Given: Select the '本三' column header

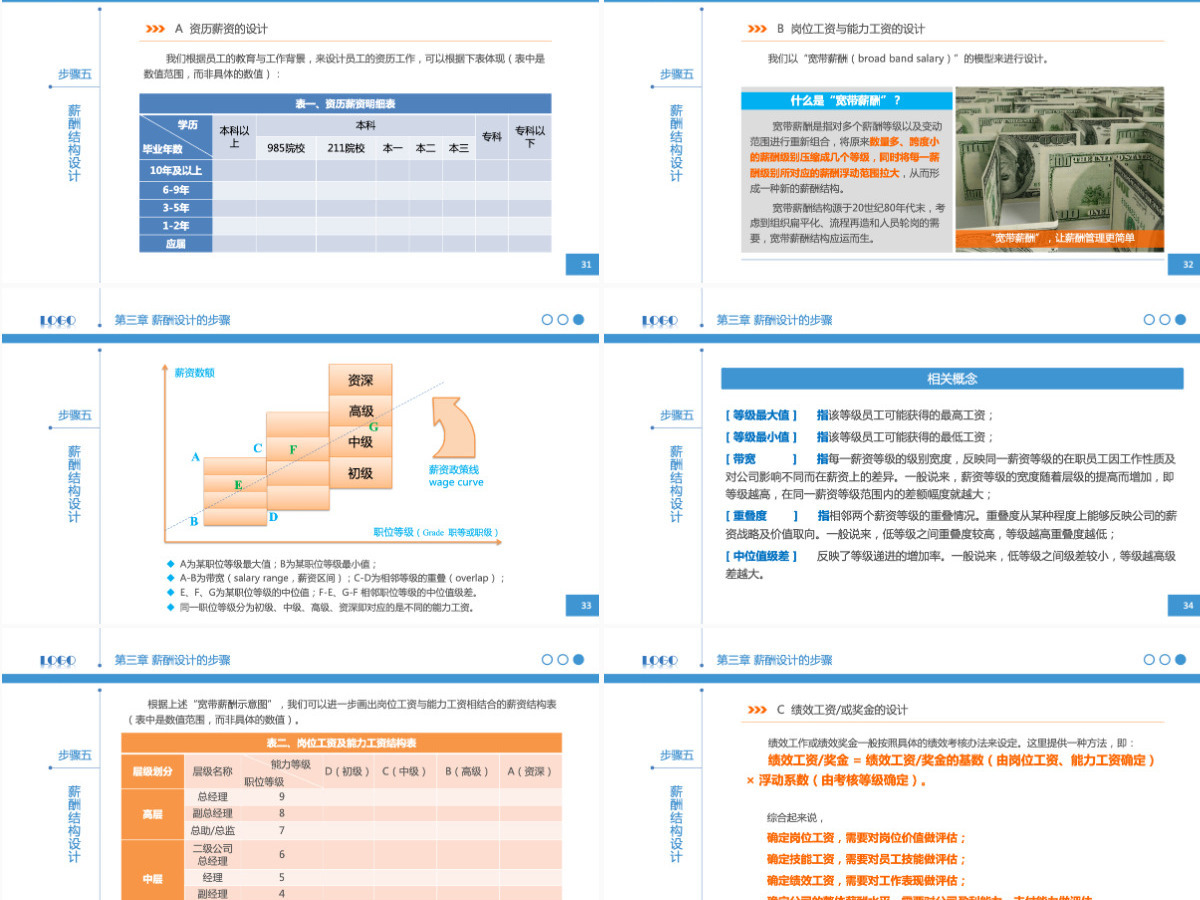Looking at the screenshot, I should pos(458,148).
